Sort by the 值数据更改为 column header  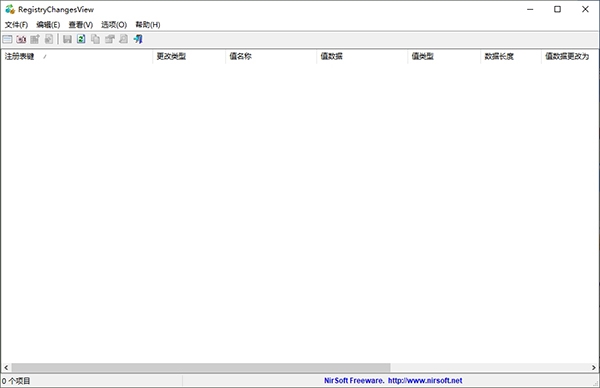click(x=570, y=56)
